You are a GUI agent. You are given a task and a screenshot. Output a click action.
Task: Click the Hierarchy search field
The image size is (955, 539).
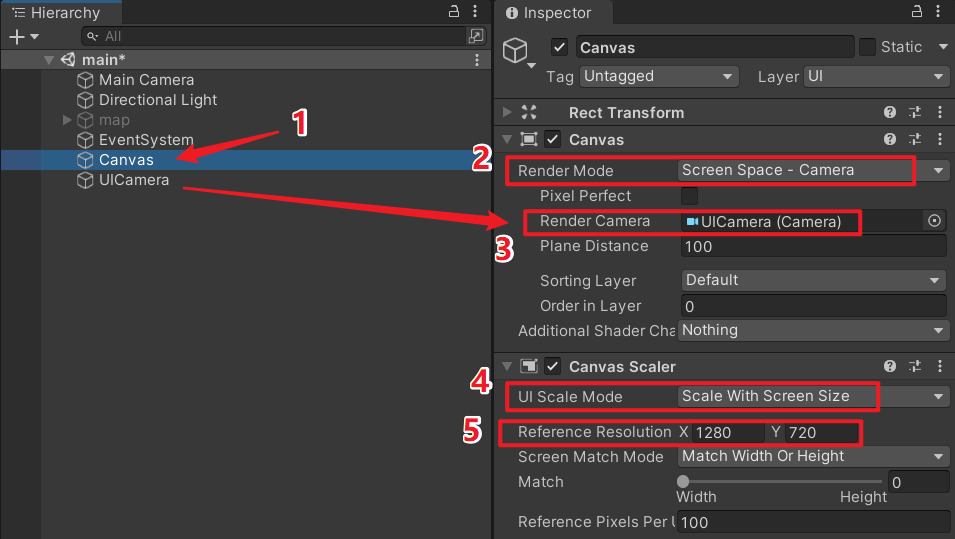pyautogui.click(x=274, y=37)
